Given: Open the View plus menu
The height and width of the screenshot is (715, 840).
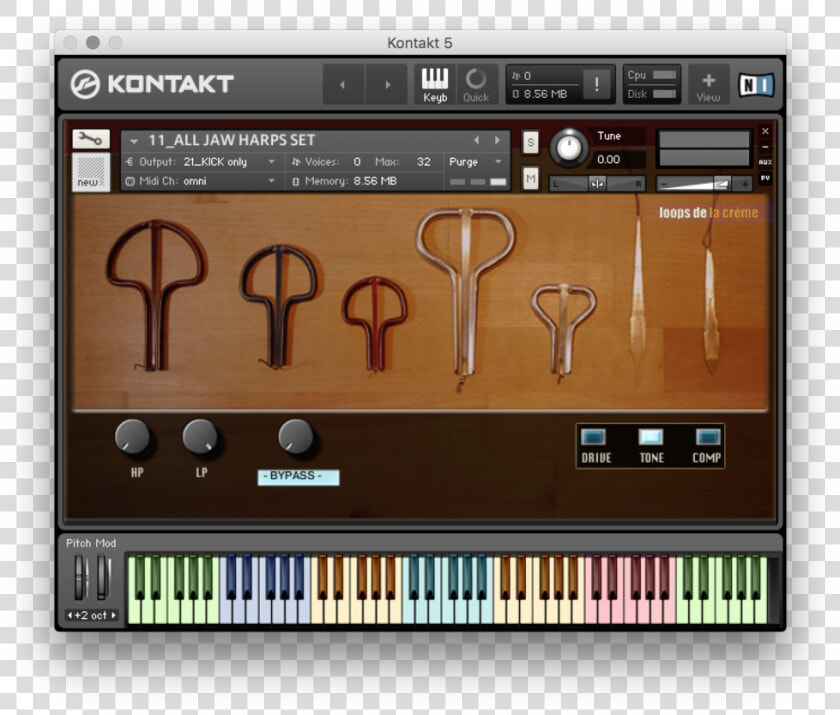Looking at the screenshot, I should [708, 85].
